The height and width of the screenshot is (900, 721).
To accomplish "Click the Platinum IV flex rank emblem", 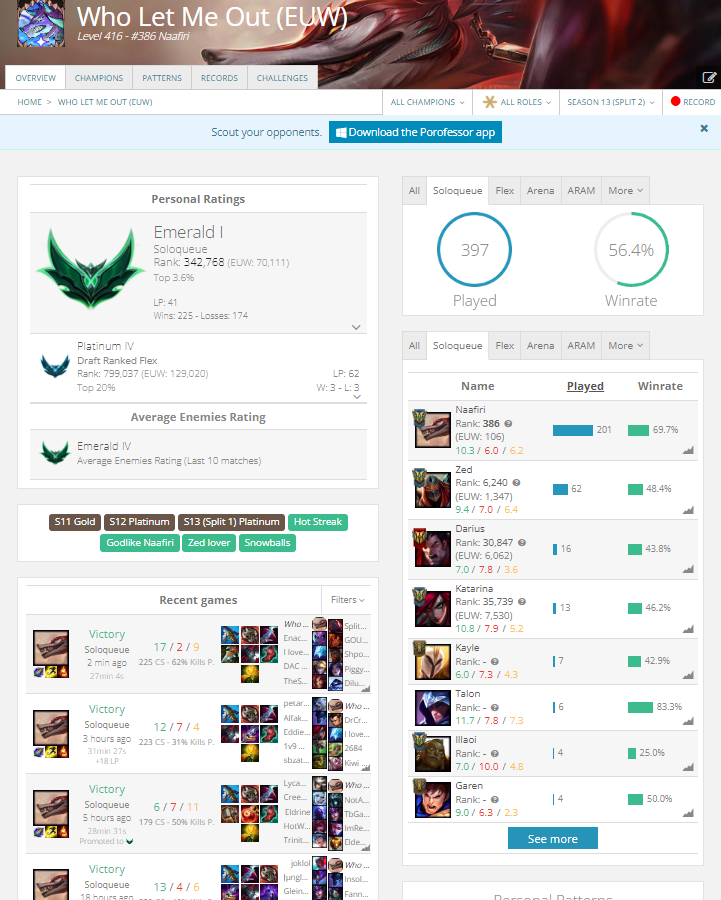I will [x=55, y=366].
